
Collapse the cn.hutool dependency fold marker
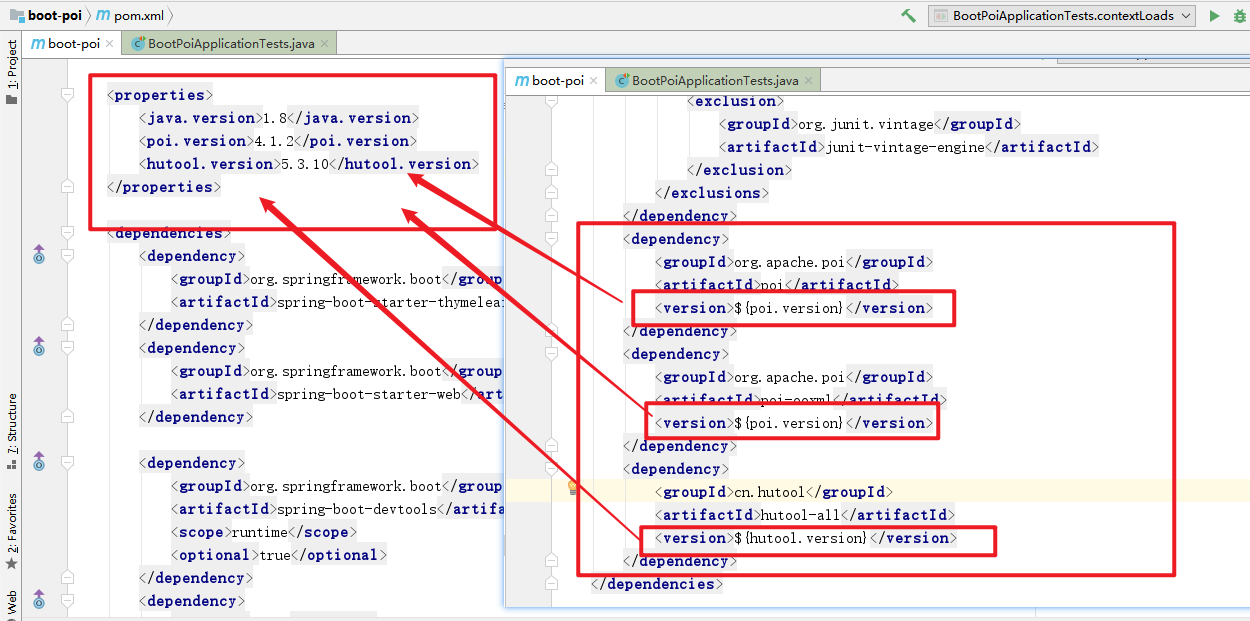(x=551, y=469)
